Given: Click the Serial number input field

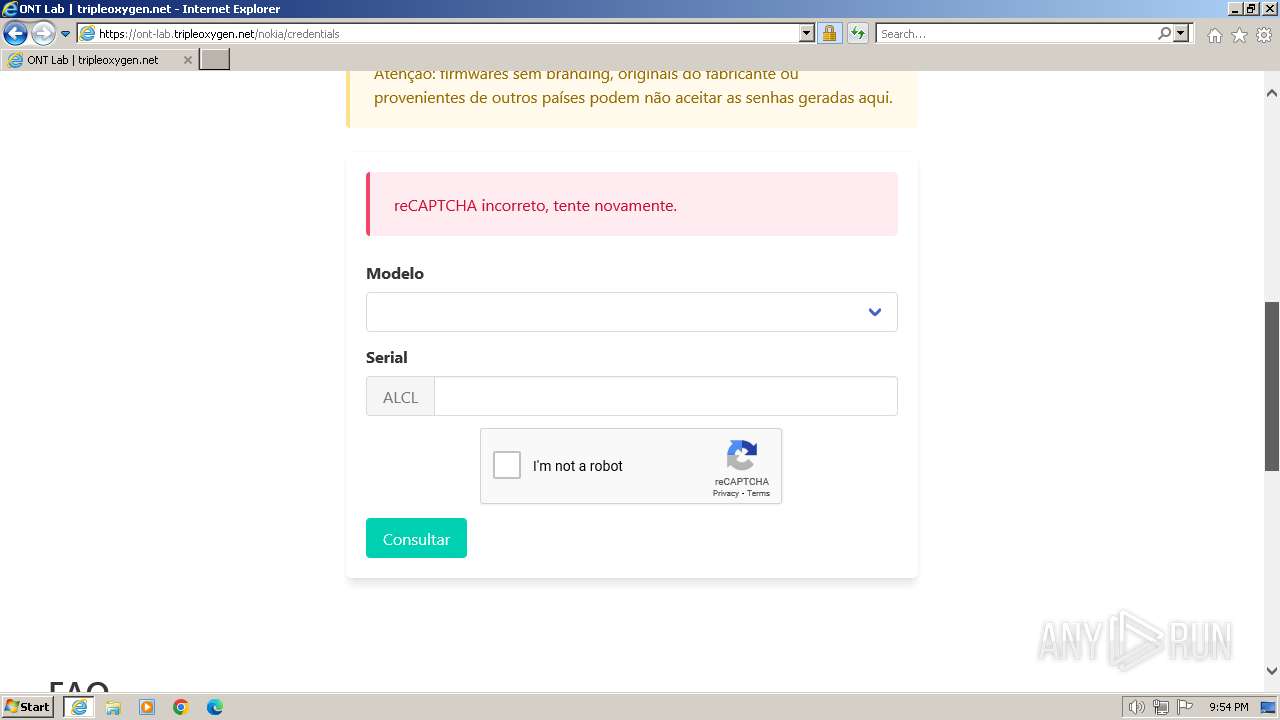Looking at the screenshot, I should 666,396.
